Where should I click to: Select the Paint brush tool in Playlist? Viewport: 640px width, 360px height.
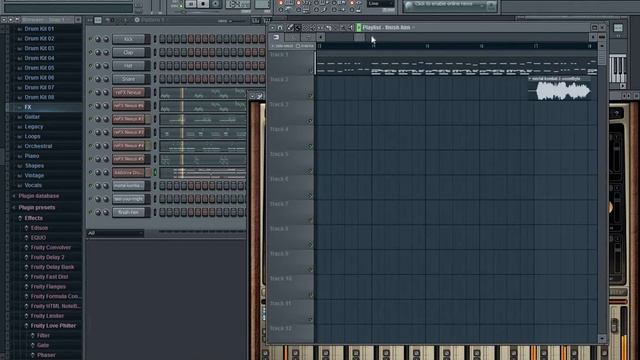[x=298, y=27]
